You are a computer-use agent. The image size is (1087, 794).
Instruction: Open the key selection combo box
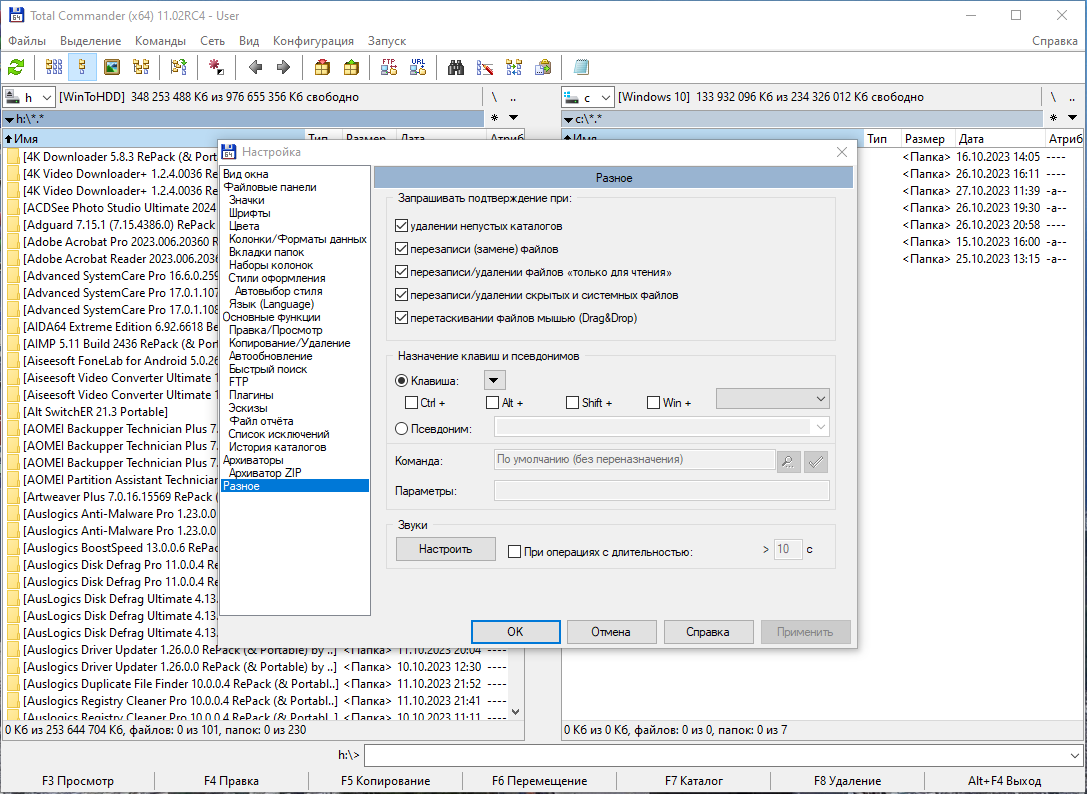tap(772, 399)
